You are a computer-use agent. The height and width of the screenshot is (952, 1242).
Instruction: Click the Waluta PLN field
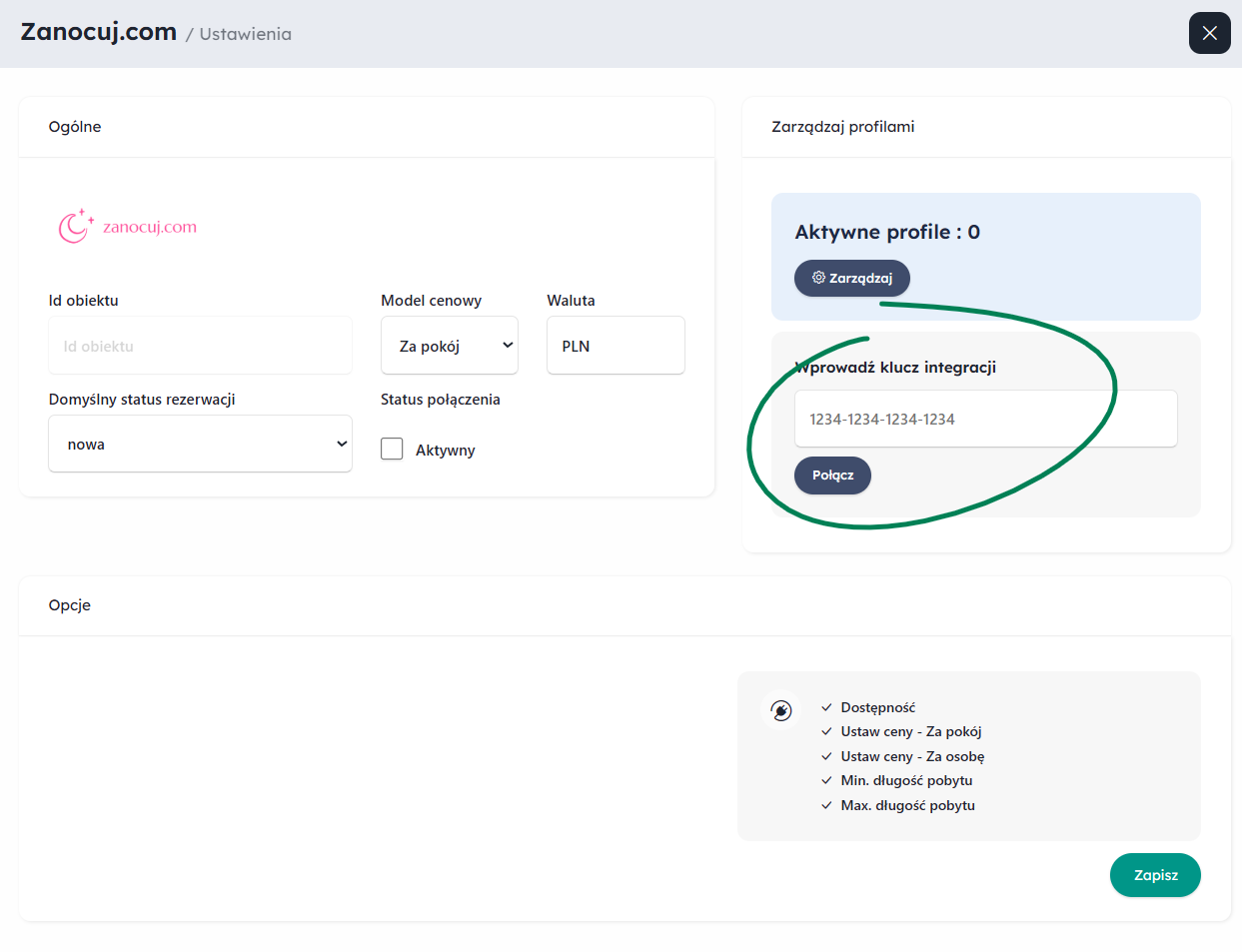pyautogui.click(x=616, y=346)
